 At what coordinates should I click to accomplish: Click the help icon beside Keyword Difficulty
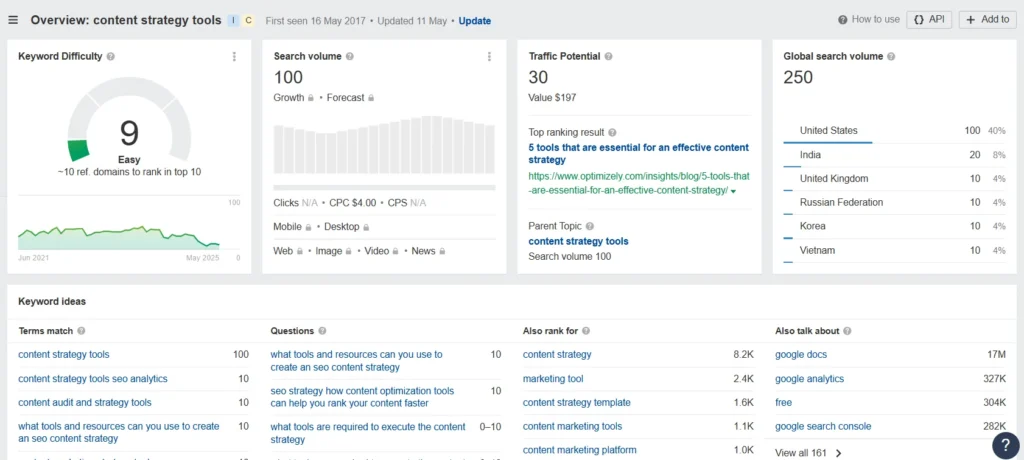(x=111, y=57)
